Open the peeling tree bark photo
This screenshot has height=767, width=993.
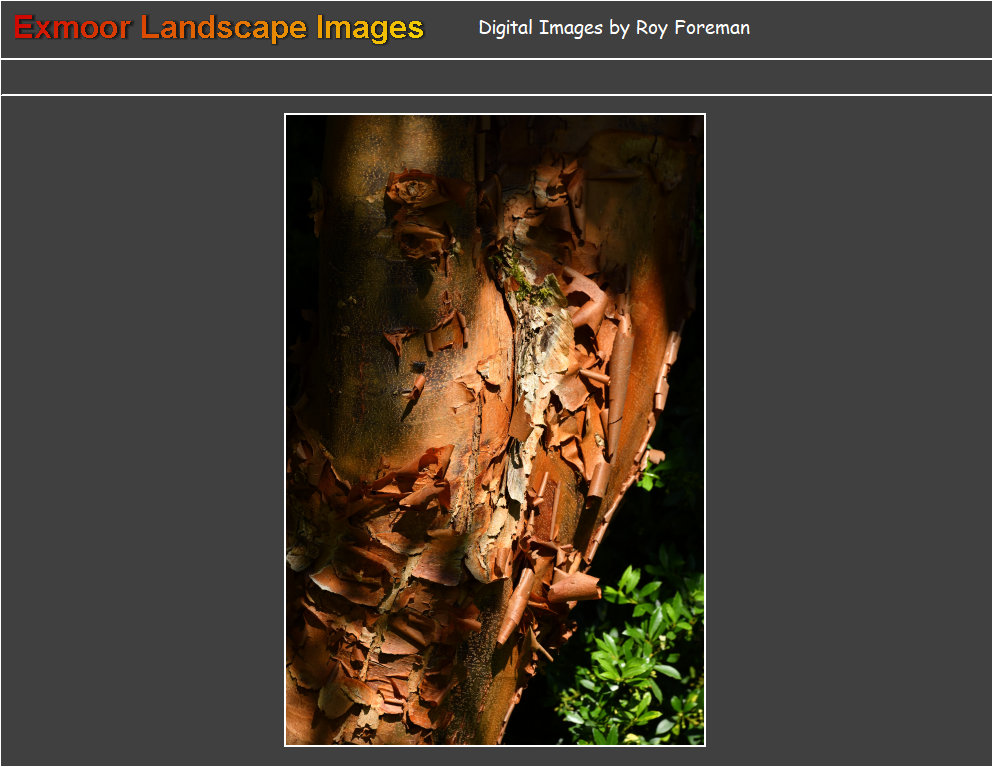[x=495, y=430]
